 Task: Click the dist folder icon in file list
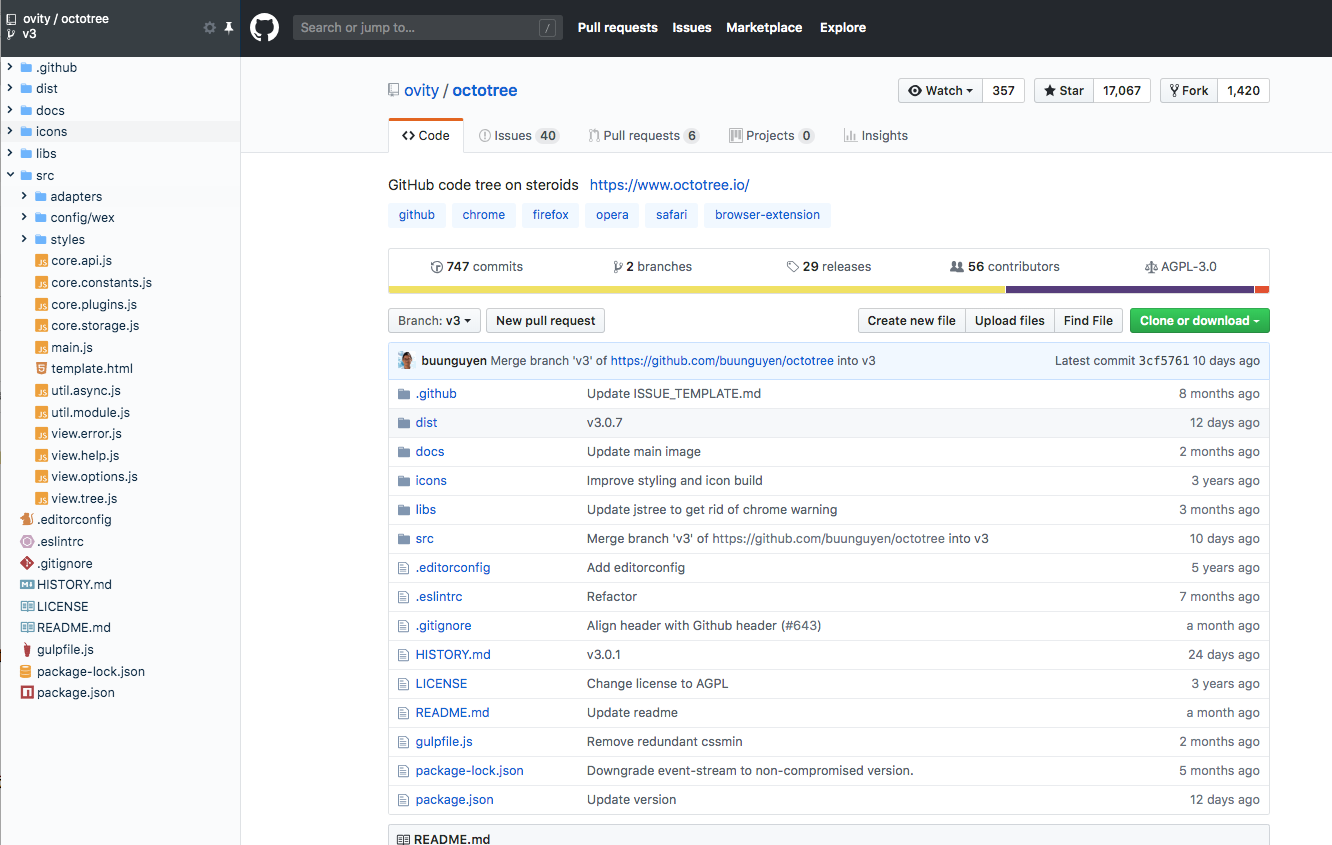(x=404, y=423)
